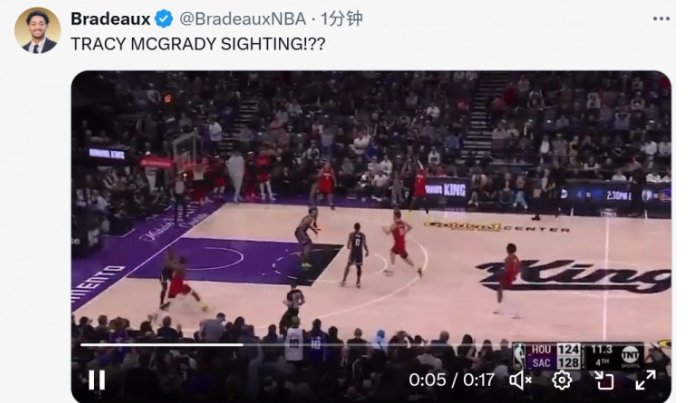This screenshot has width=688, height=403.
Task: Open Bradeaux profile picture
Action: [37, 30]
